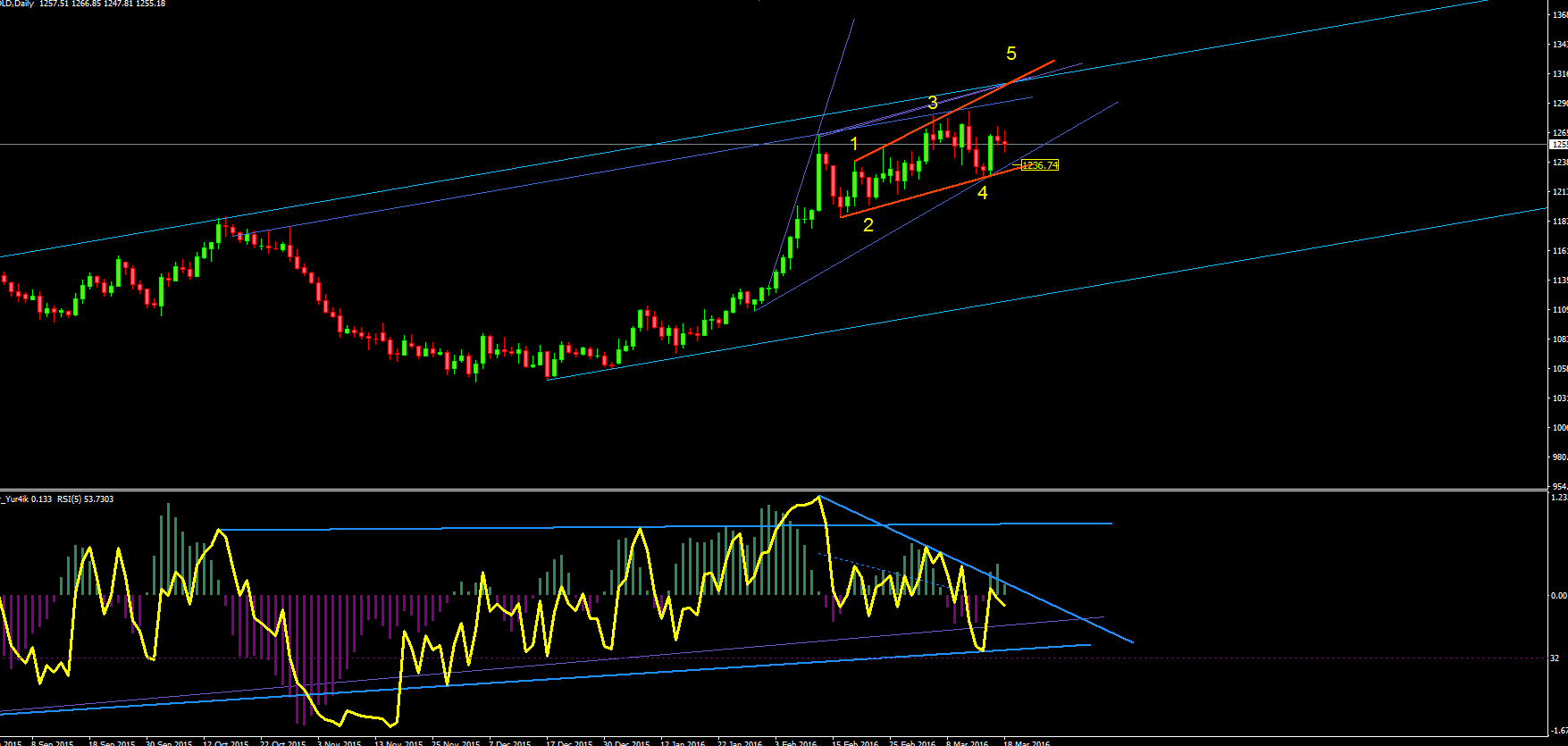The height and width of the screenshot is (746, 1568).
Task: Click the upper orange wedge line's right end
Action: [1054, 61]
